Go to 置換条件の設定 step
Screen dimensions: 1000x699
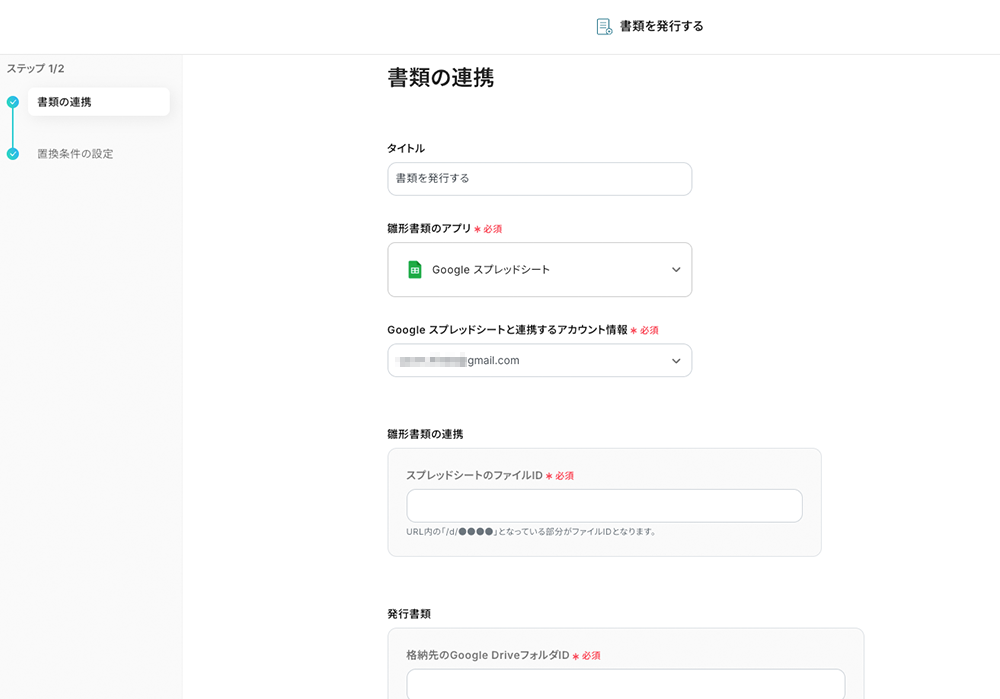tap(75, 154)
